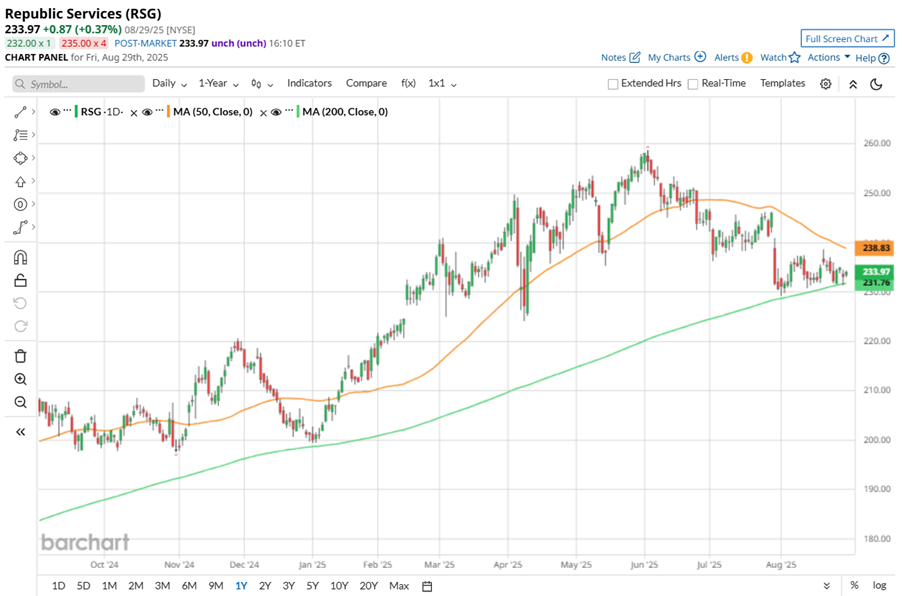Toggle visibility of RSG 1D series
Viewport: 903px width, 596px height.
[x=55, y=112]
